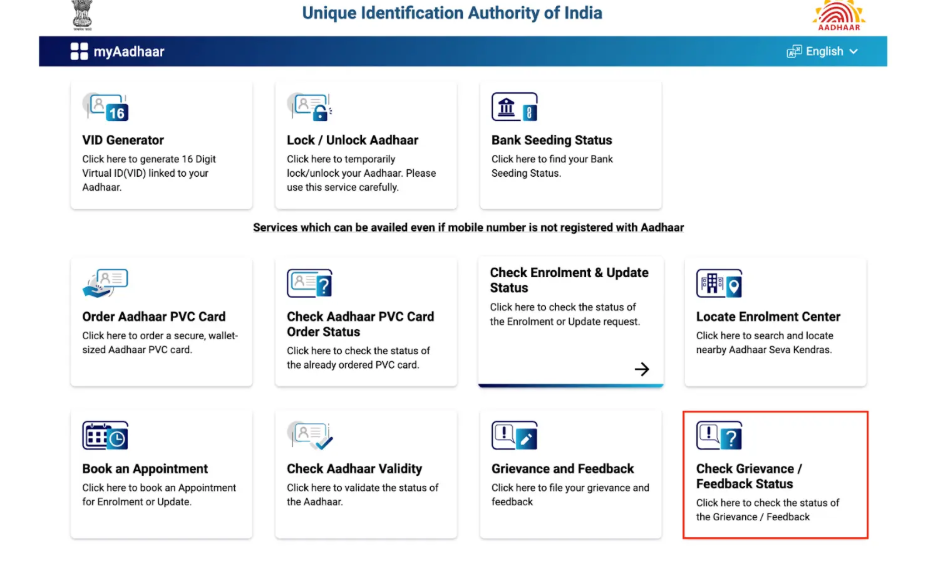Viewport: 952px width, 568px height.
Task: Open the English language dropdown
Action: pyautogui.click(x=822, y=51)
